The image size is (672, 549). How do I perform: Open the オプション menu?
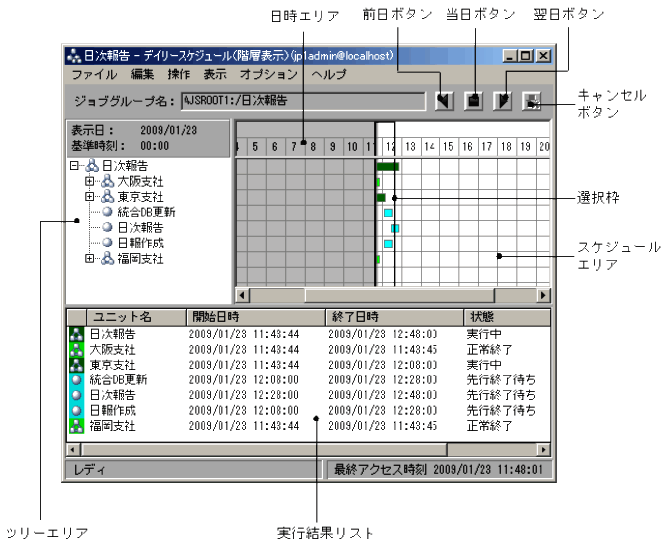tap(269, 74)
